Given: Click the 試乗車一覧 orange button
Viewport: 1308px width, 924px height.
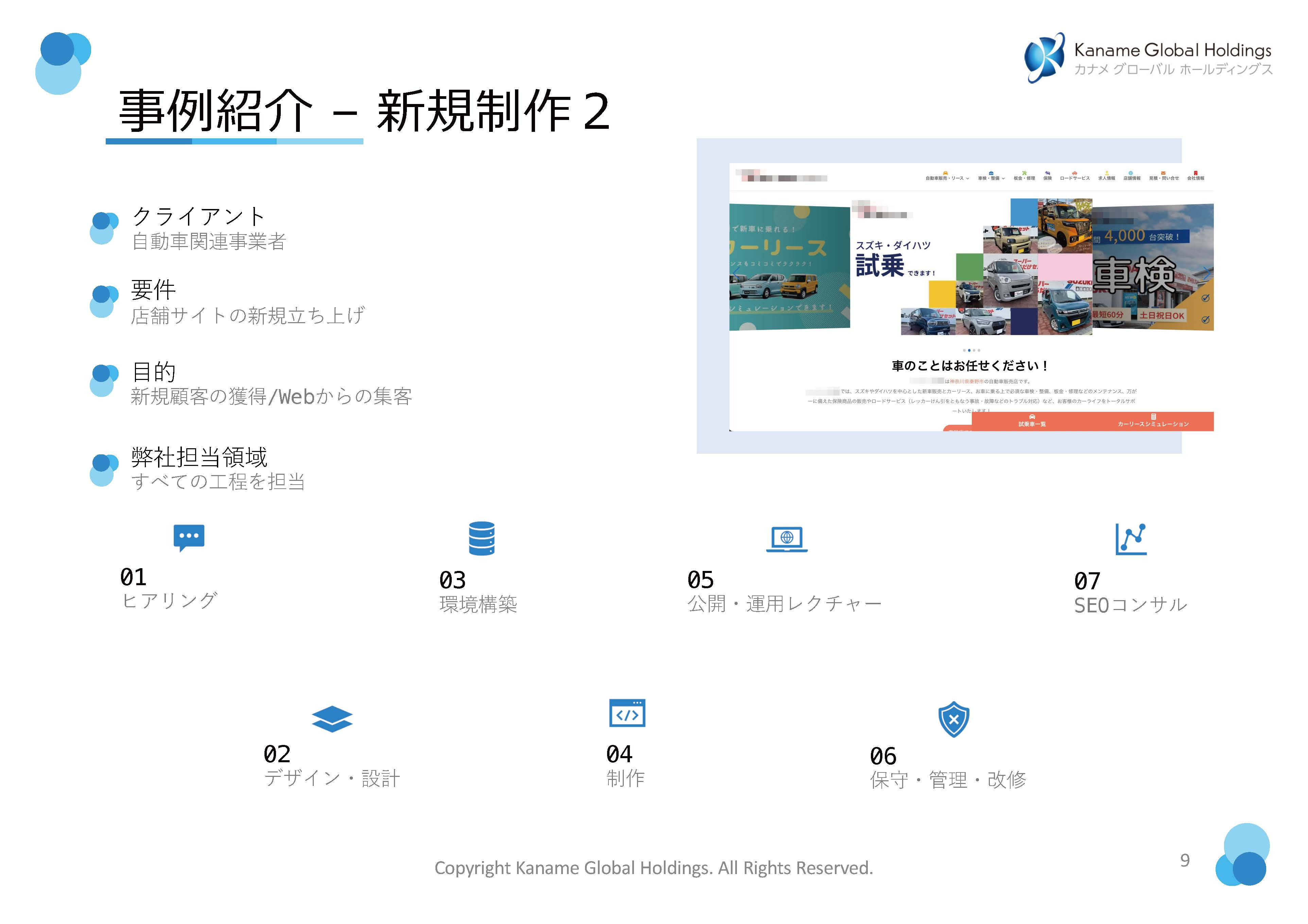Looking at the screenshot, I should [x=1032, y=424].
